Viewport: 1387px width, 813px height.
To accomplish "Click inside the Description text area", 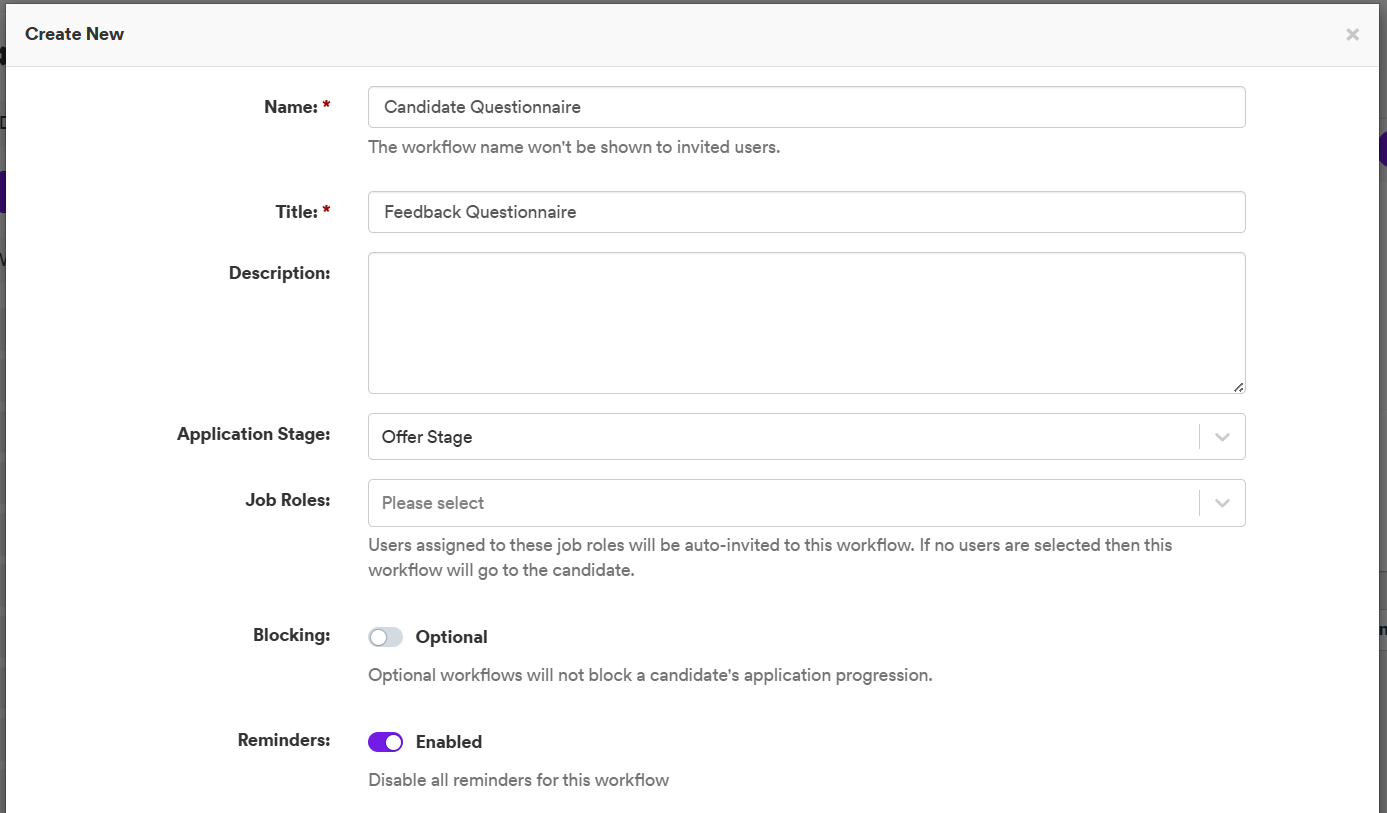I will coord(806,323).
